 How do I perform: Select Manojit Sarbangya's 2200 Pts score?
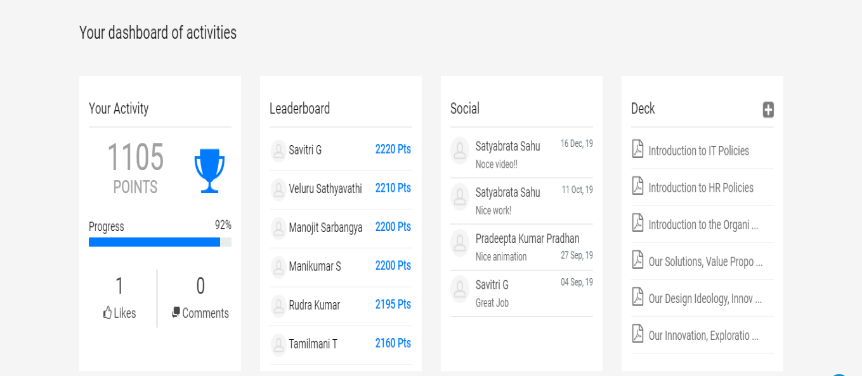coord(393,227)
